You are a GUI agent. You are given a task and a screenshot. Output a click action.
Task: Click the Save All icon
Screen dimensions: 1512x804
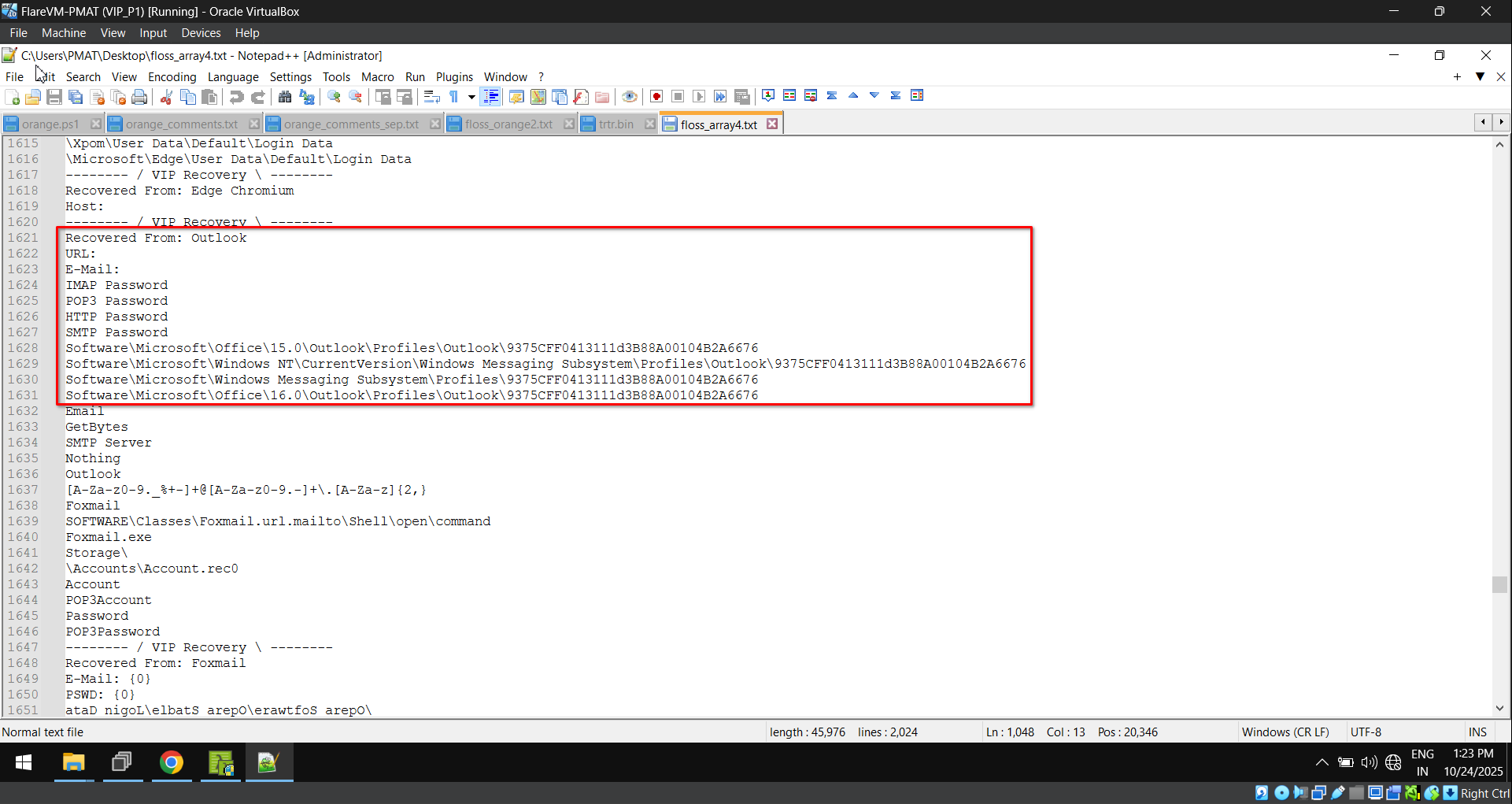click(76, 96)
